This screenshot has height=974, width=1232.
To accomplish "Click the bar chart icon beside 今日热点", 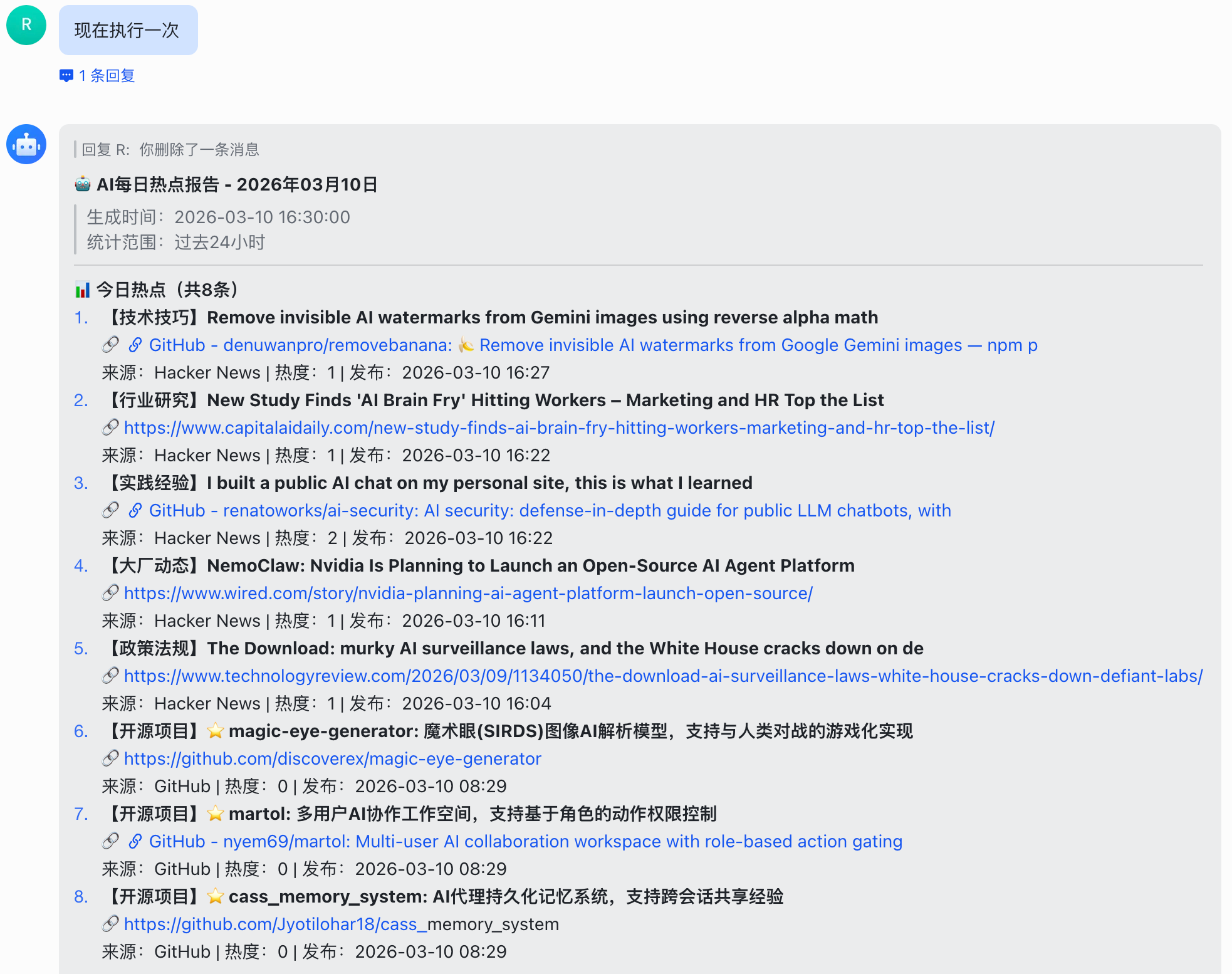I will [82, 290].
